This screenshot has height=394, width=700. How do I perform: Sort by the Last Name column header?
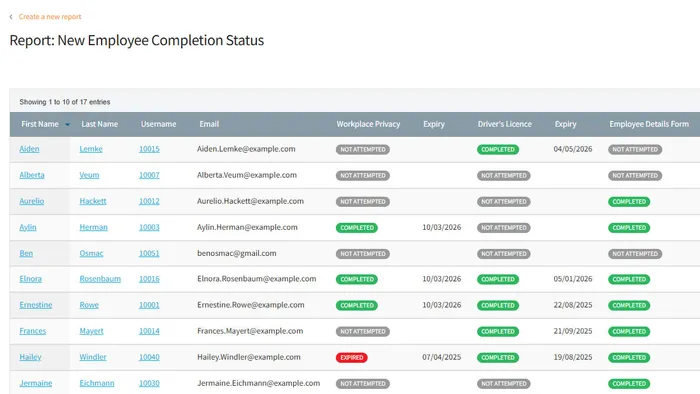100,124
